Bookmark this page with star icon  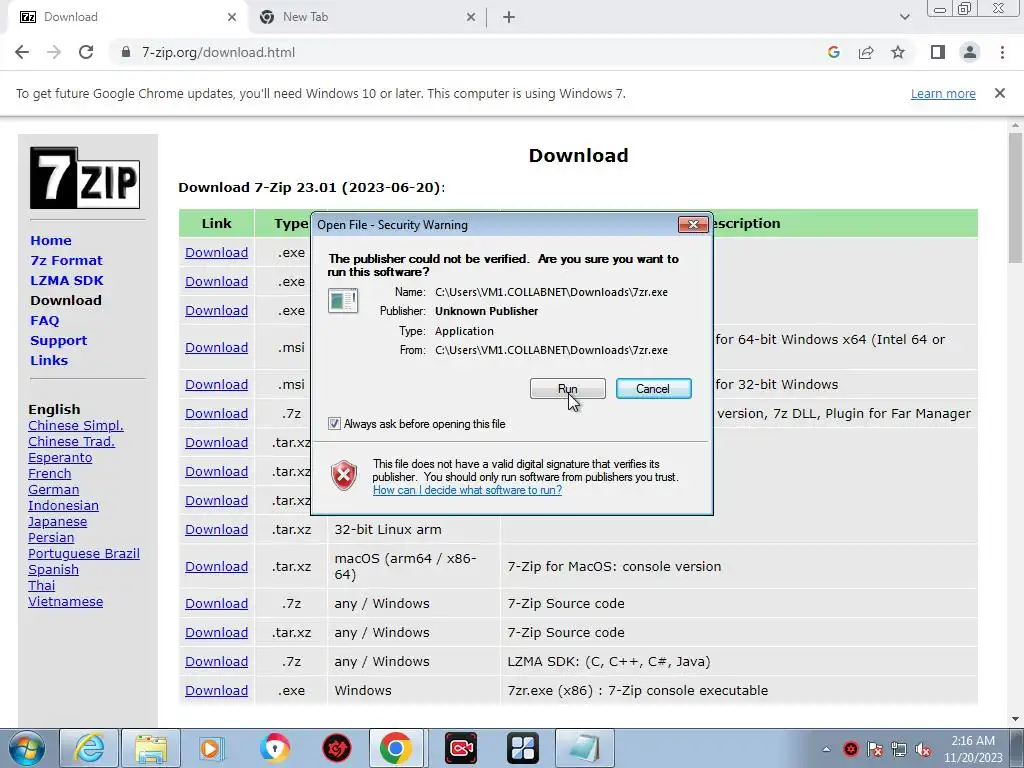898,52
